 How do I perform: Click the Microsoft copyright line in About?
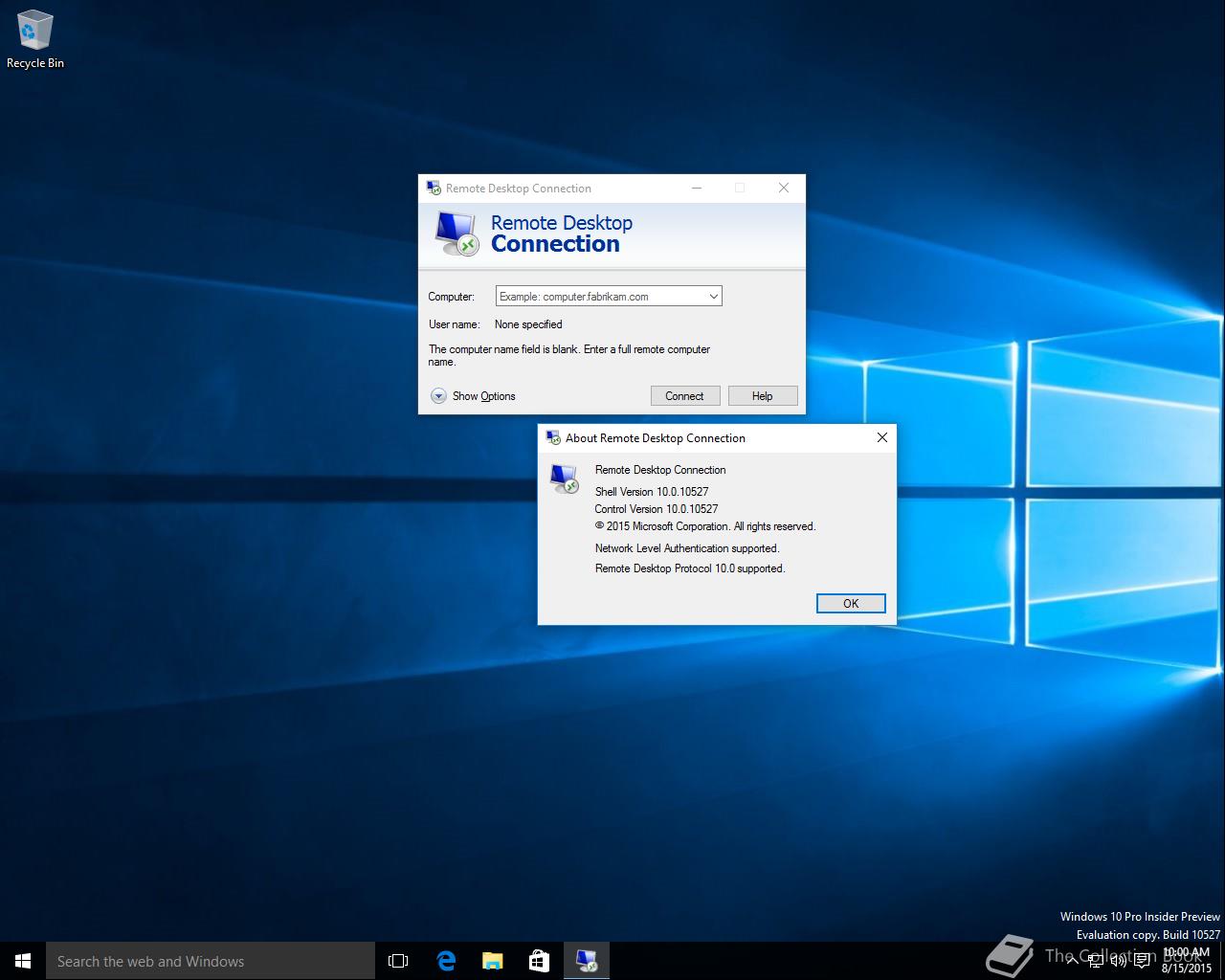pos(705,526)
